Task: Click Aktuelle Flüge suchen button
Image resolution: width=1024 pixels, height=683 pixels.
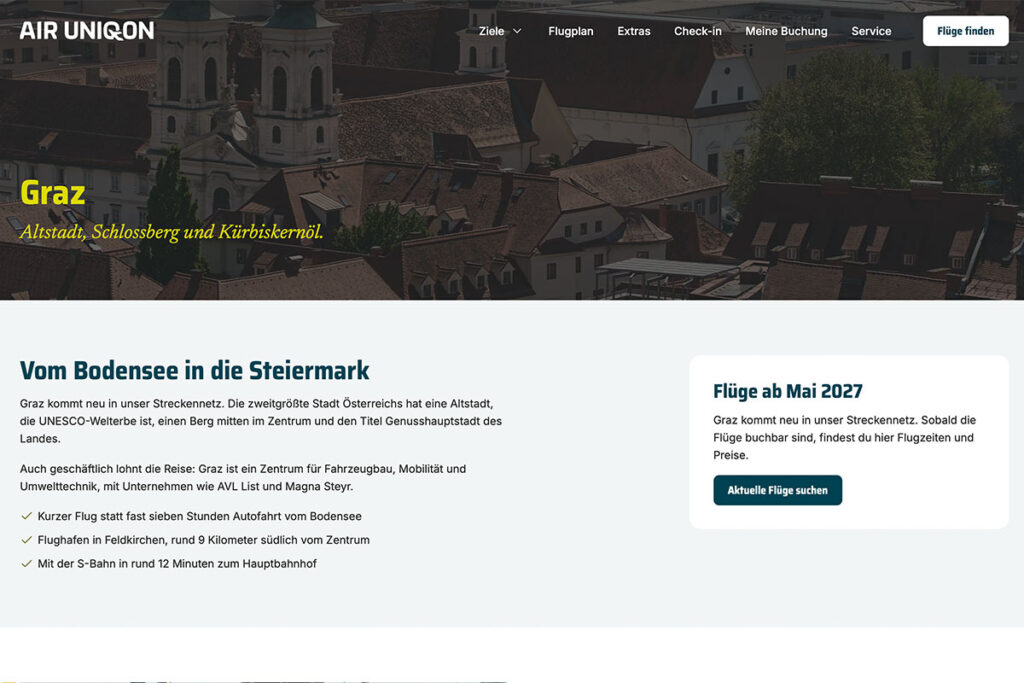Action: click(x=777, y=490)
